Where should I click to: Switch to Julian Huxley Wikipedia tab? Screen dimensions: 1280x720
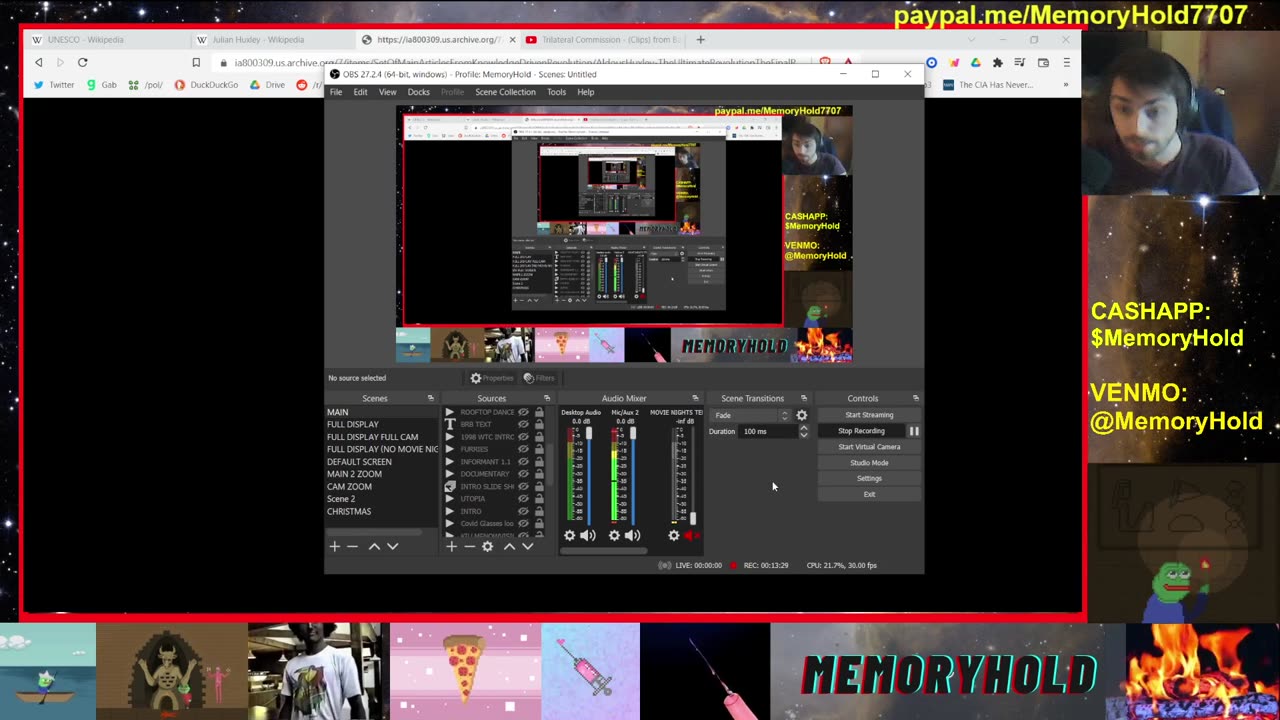click(272, 40)
